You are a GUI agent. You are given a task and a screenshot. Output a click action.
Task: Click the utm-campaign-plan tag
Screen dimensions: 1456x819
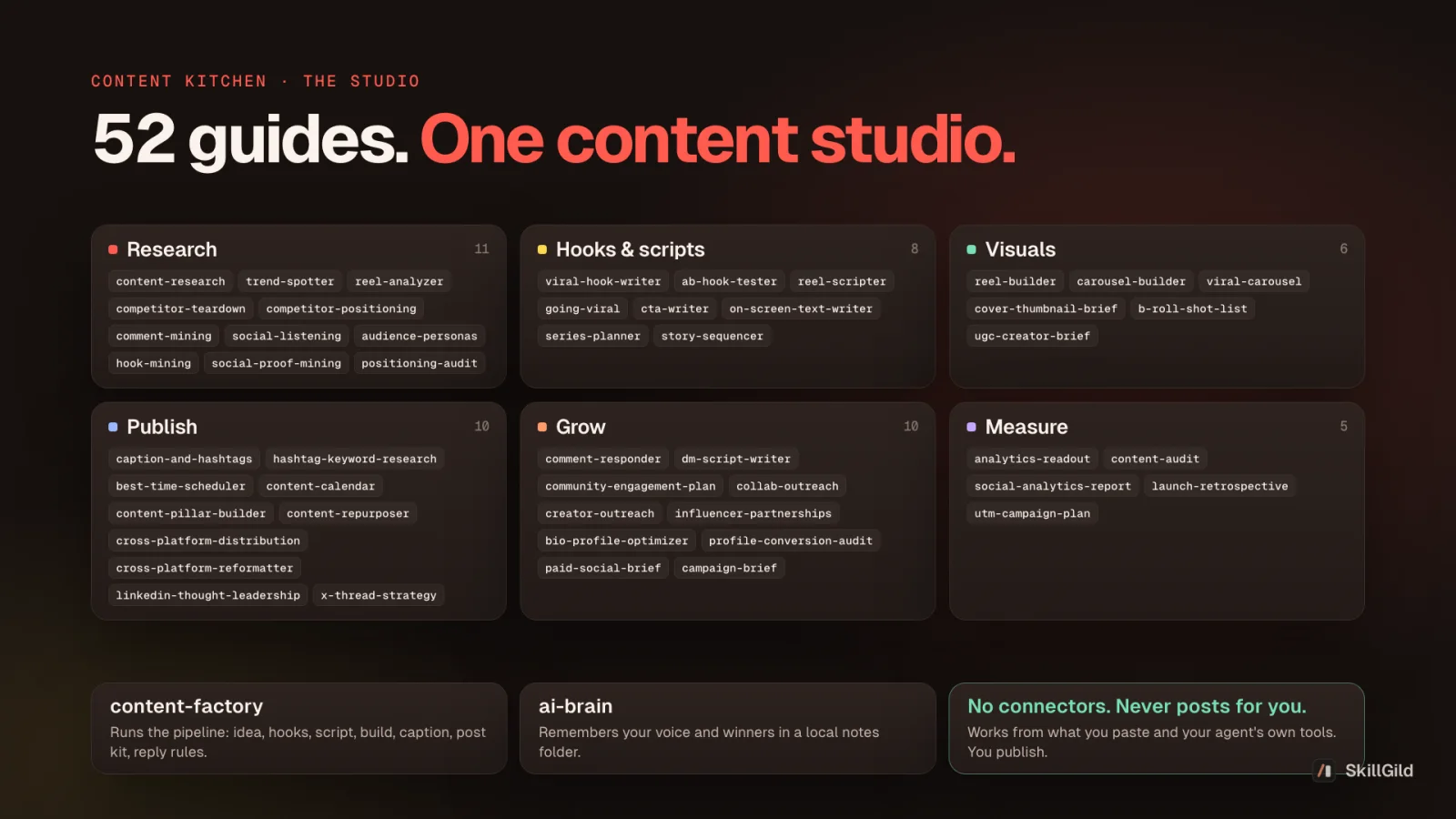click(1032, 513)
